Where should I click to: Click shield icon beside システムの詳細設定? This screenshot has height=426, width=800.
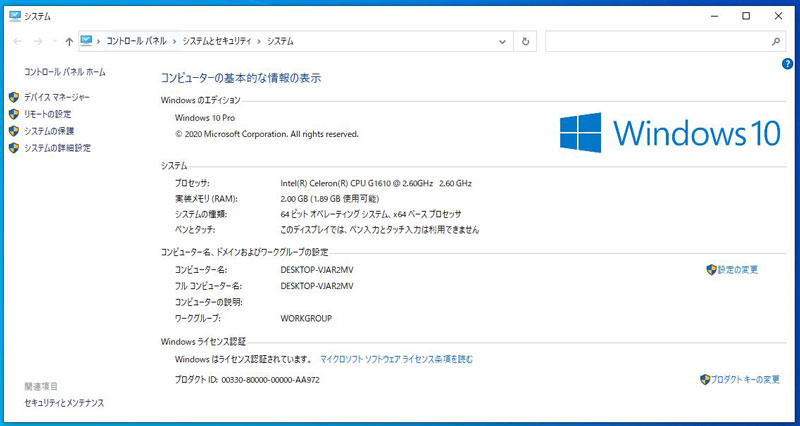tap(14, 148)
